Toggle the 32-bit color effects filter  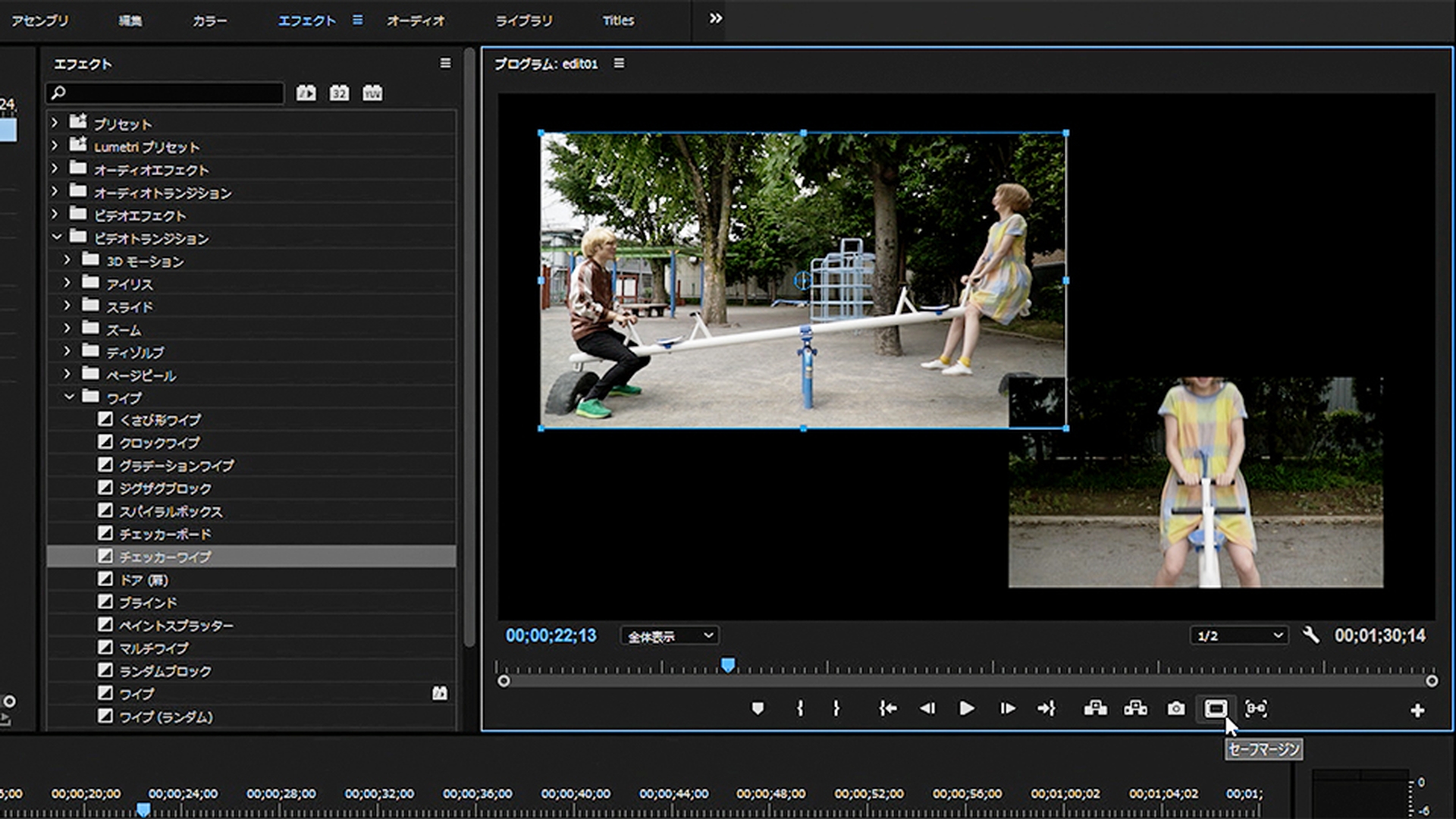pyautogui.click(x=339, y=93)
